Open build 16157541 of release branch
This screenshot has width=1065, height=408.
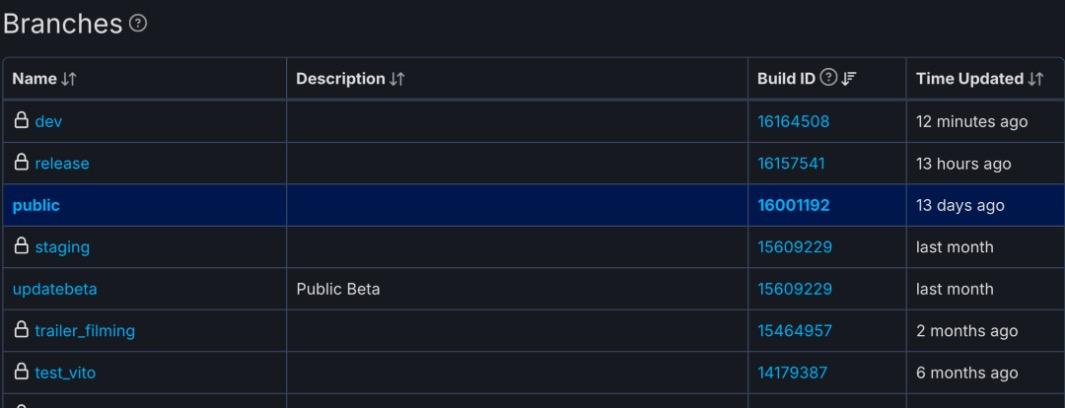tap(791, 164)
